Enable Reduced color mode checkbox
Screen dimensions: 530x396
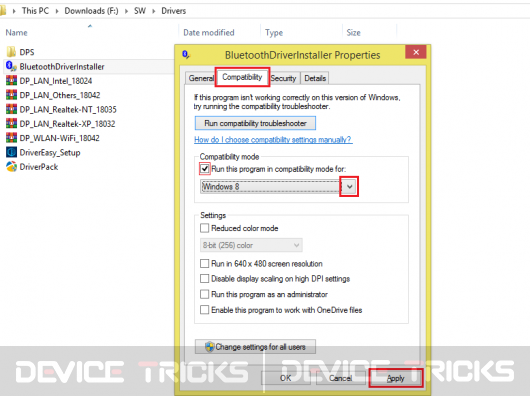click(204, 228)
